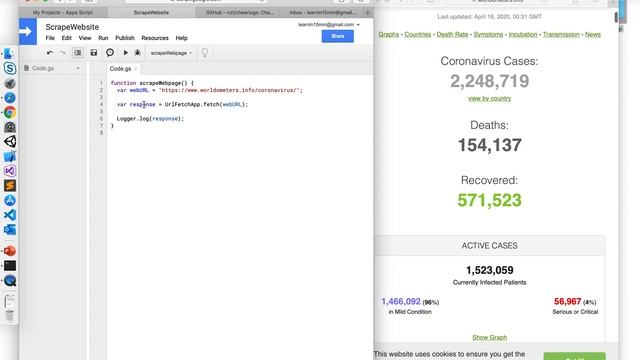
Task: Open Graphs link on Worldometers page
Action: pos(389,34)
